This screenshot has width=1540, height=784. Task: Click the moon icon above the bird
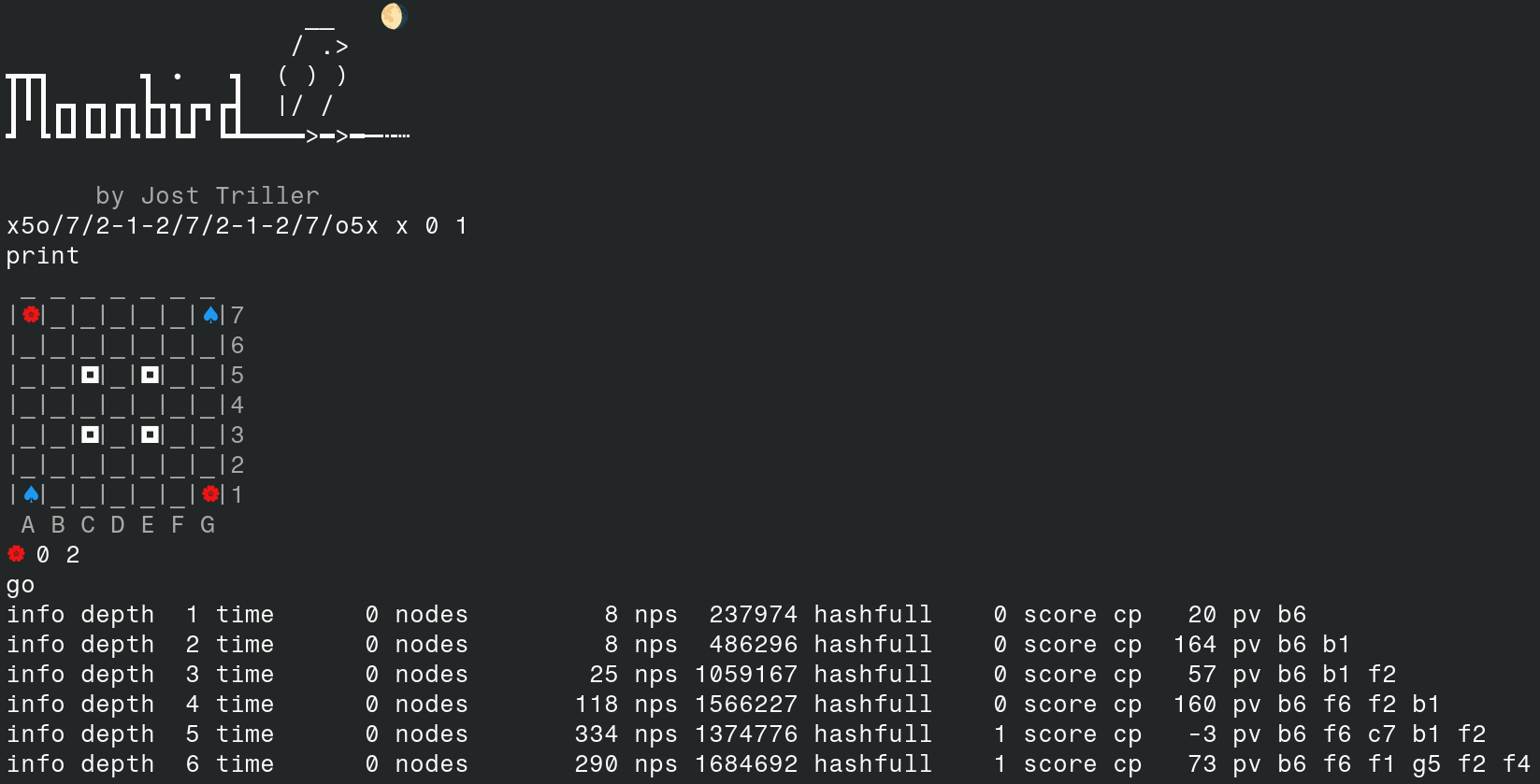coord(394,16)
